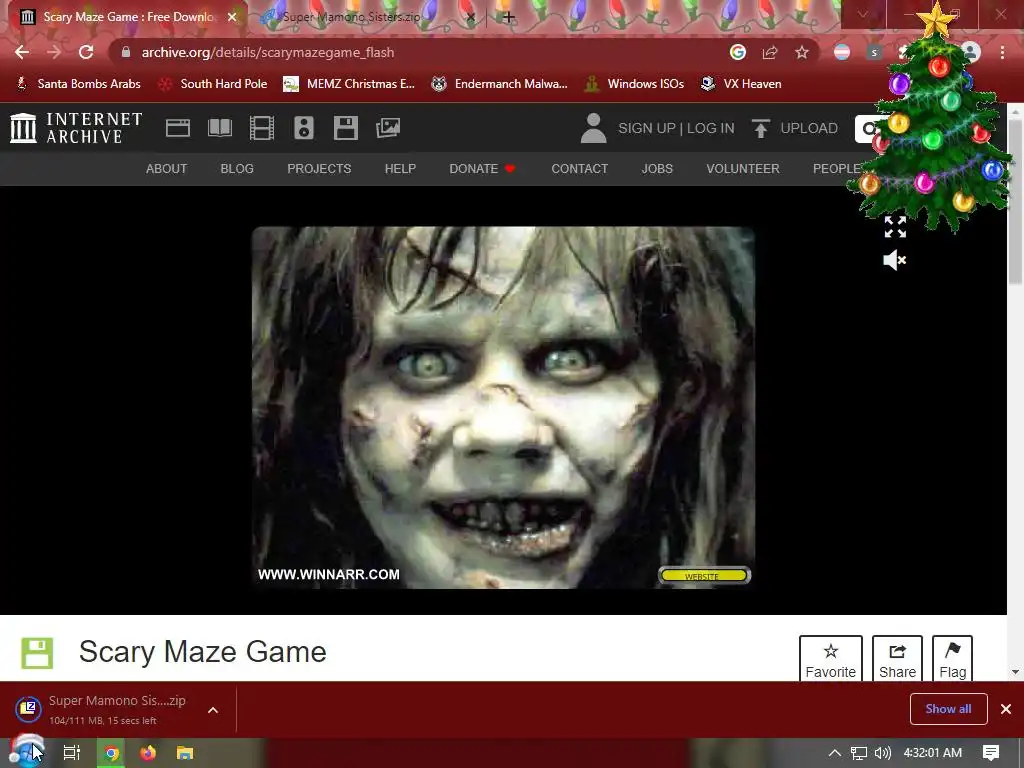Flag this item
The height and width of the screenshot is (768, 1024).
click(952, 658)
